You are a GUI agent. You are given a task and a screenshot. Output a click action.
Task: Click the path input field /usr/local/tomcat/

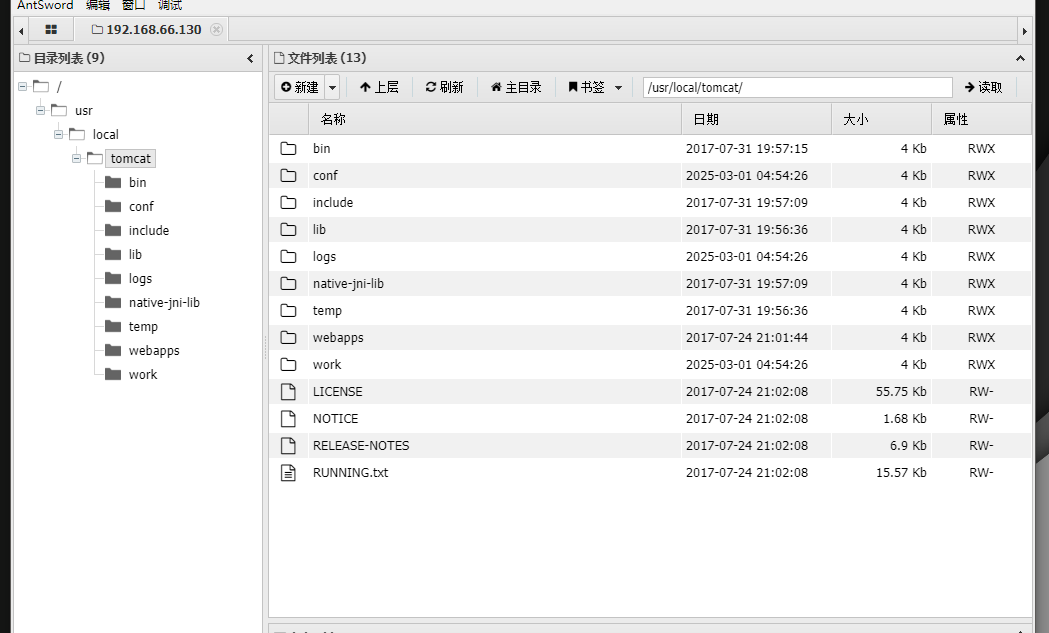pos(797,87)
